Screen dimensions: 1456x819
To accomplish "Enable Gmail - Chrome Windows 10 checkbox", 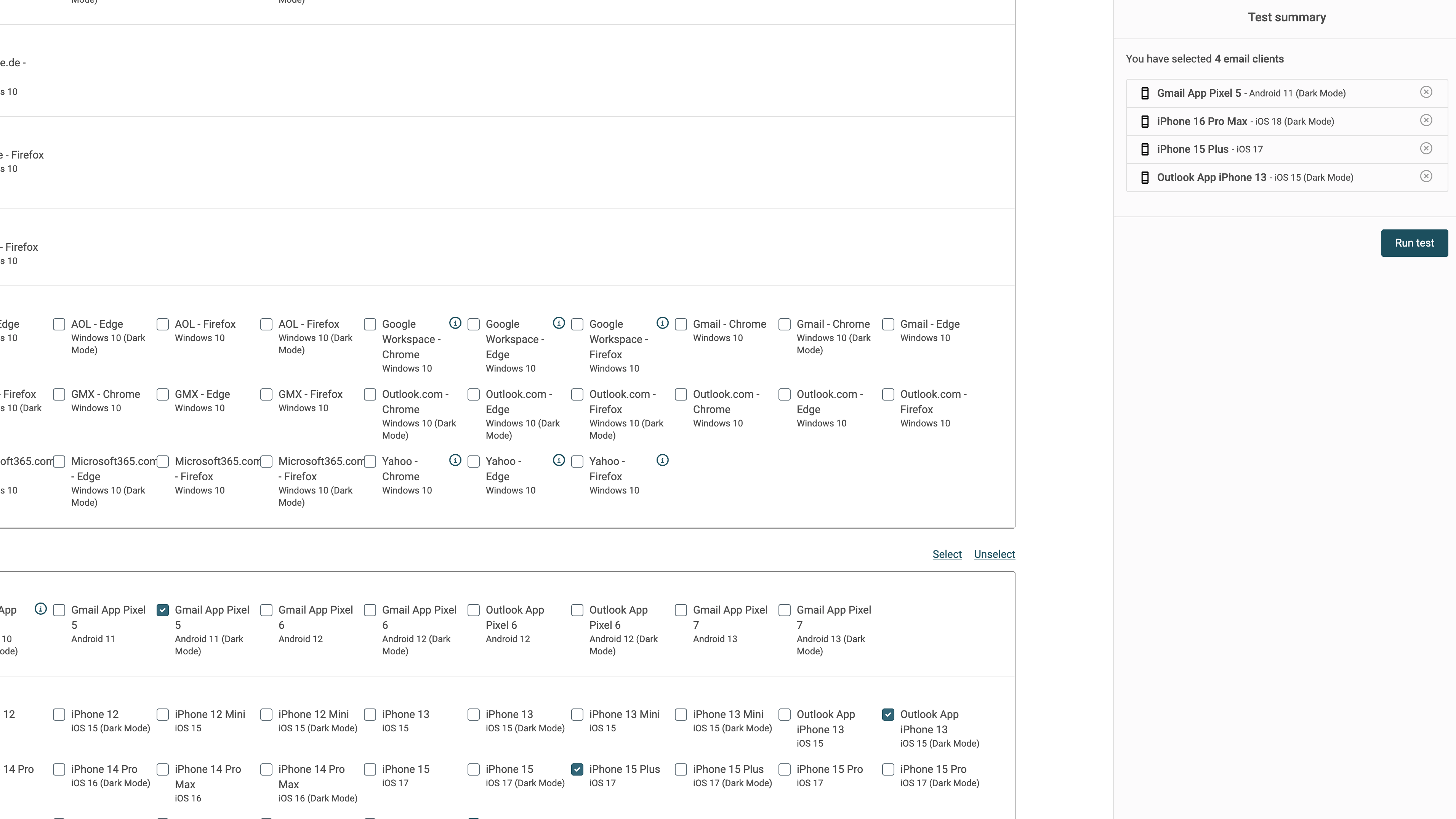I will [x=681, y=324].
